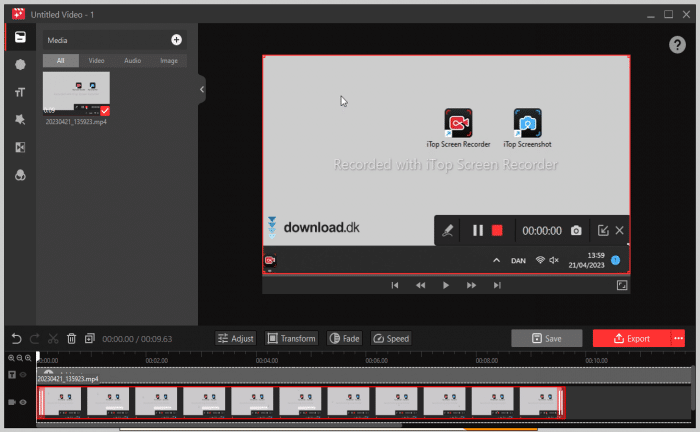Open the star Effects sidebar icon
Viewport: 700px width, 432px height.
tap(20, 120)
